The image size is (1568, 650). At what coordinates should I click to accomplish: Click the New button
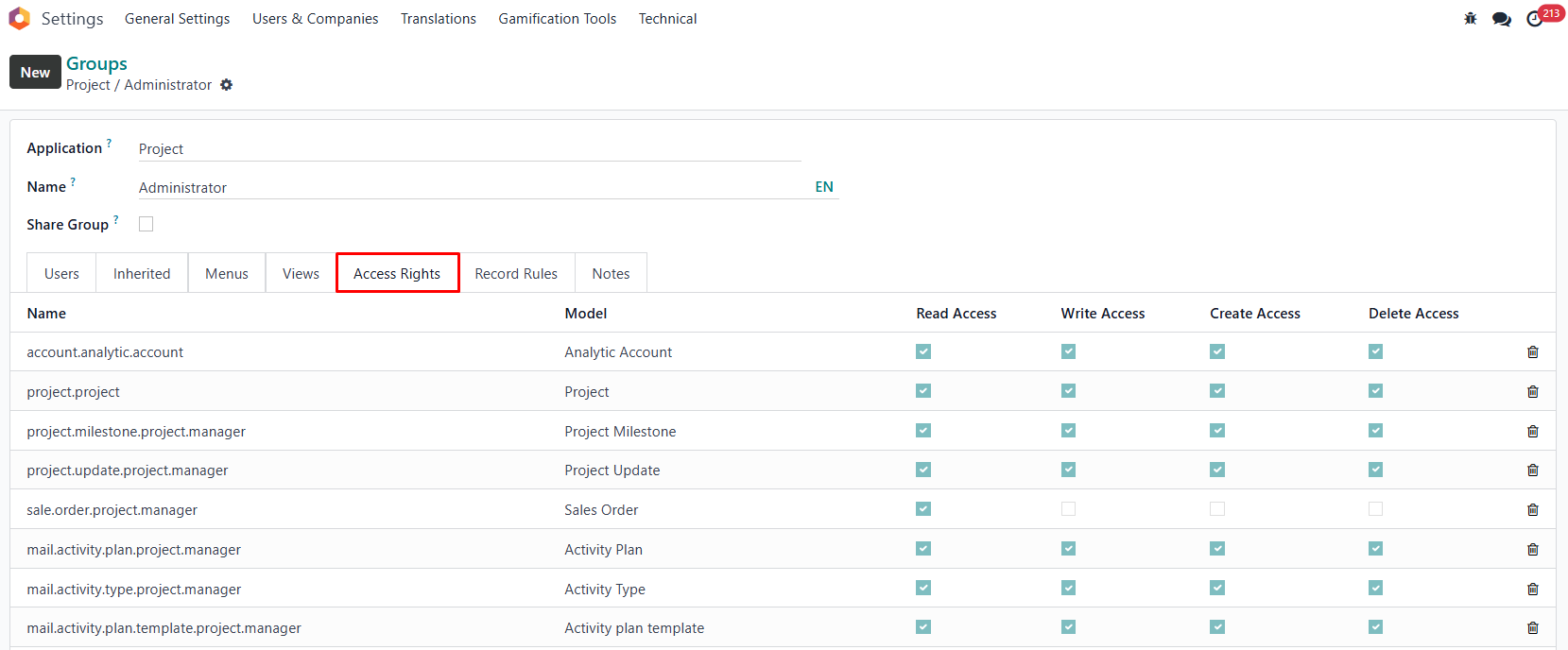pos(35,72)
